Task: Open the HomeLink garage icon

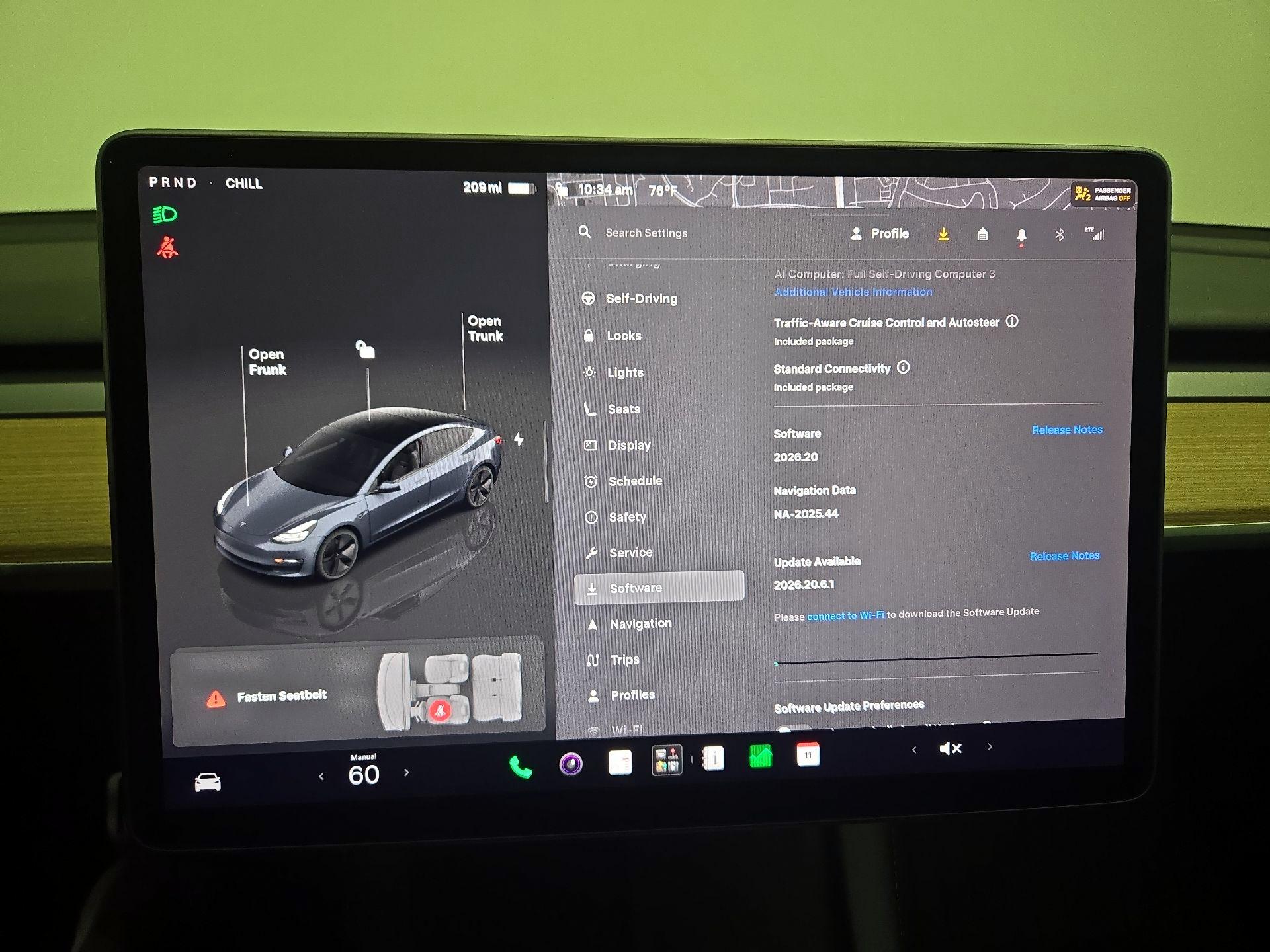Action: [x=982, y=234]
